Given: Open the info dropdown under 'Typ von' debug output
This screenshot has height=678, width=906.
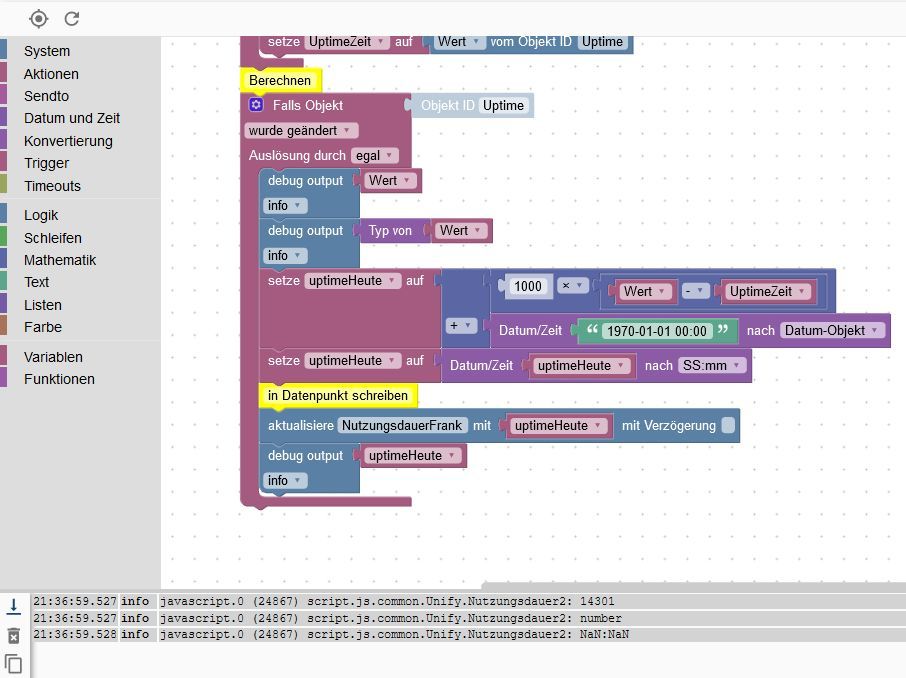Looking at the screenshot, I should click(285, 255).
